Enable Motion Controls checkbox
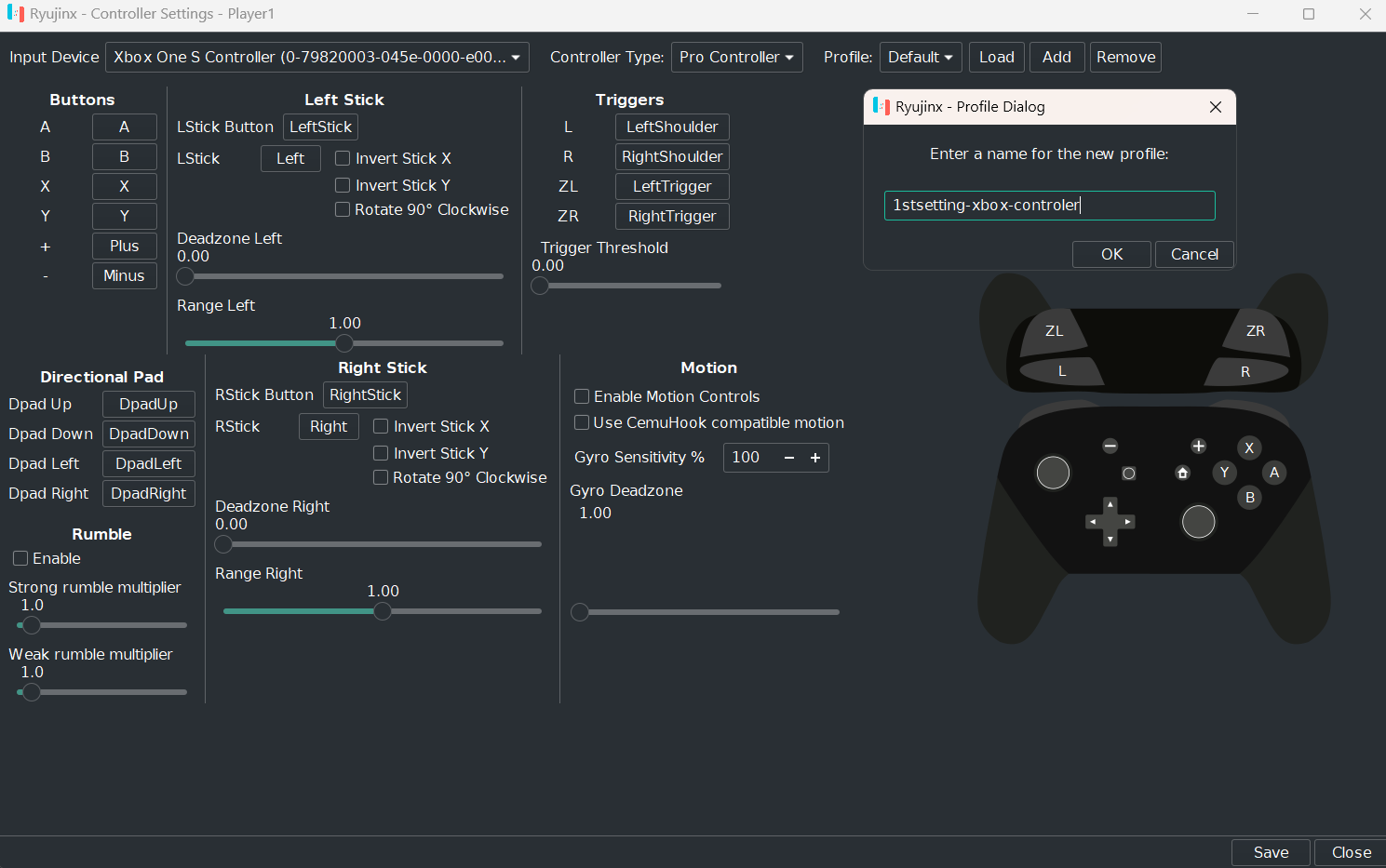1386x868 pixels. click(x=582, y=396)
